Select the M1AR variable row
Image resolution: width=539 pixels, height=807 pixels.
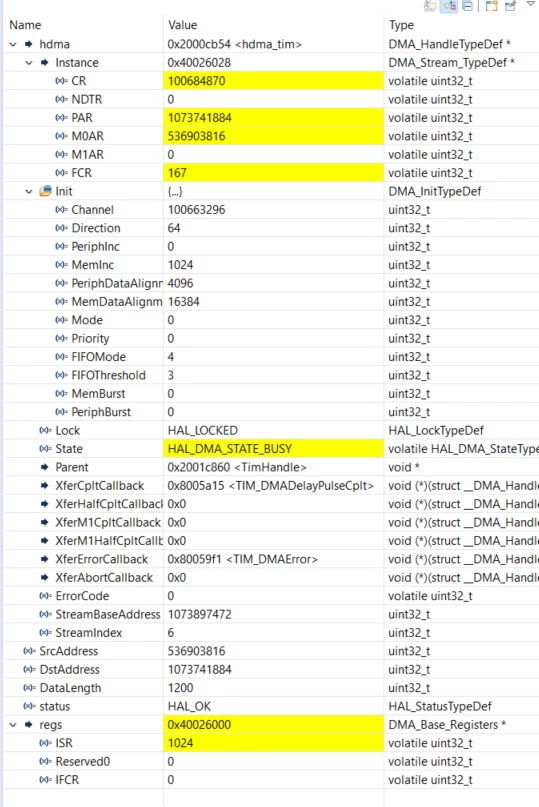[x=271, y=154]
